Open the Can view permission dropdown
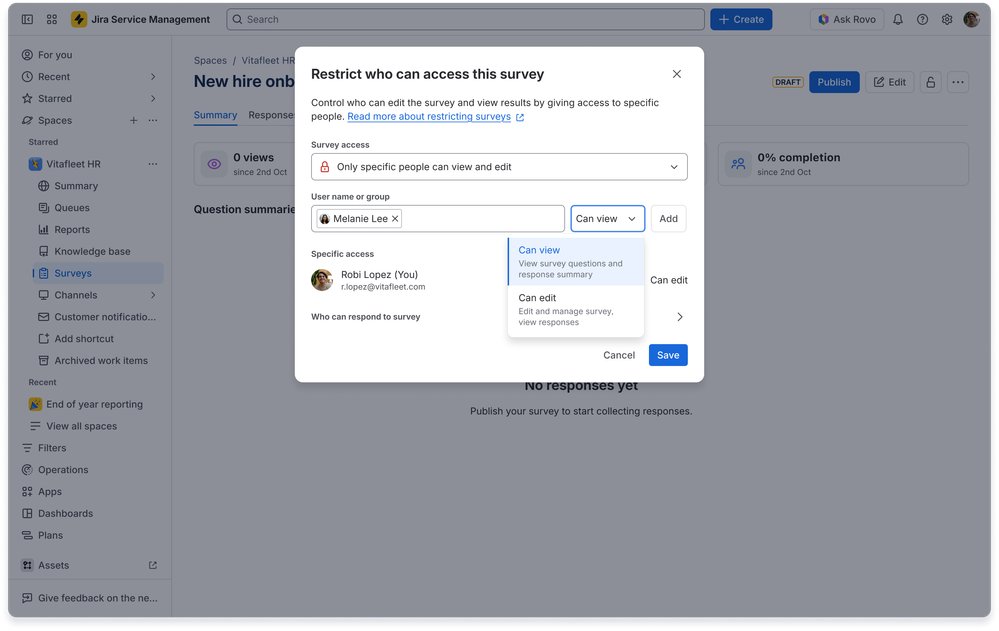999x631 pixels. click(607, 218)
